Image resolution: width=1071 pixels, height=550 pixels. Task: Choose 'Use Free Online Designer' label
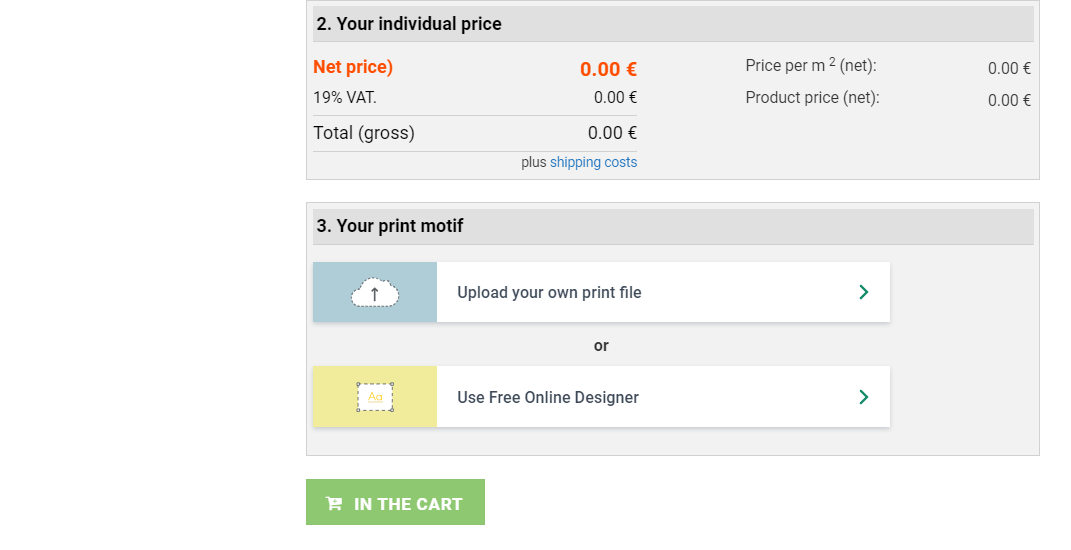click(547, 397)
